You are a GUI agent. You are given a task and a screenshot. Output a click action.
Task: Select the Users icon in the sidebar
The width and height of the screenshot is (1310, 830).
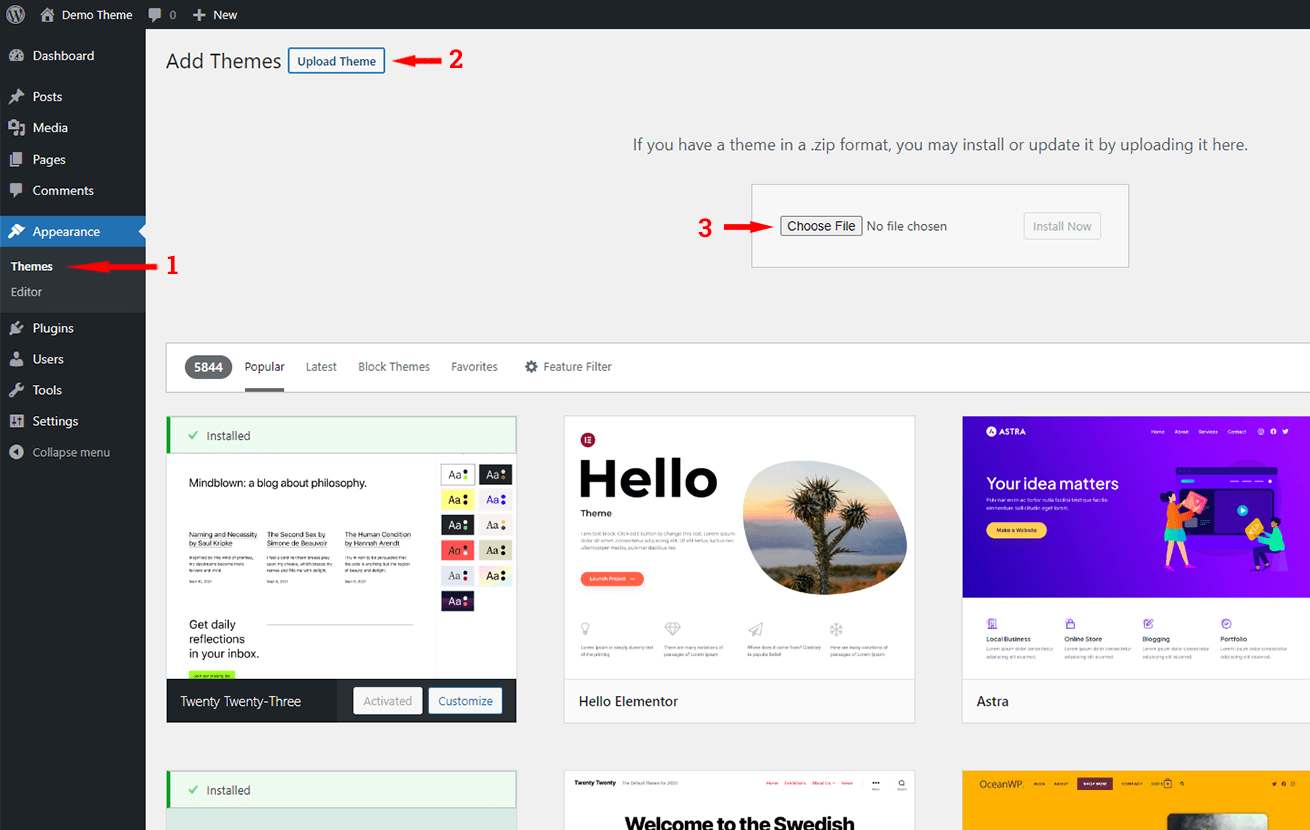[x=17, y=358]
